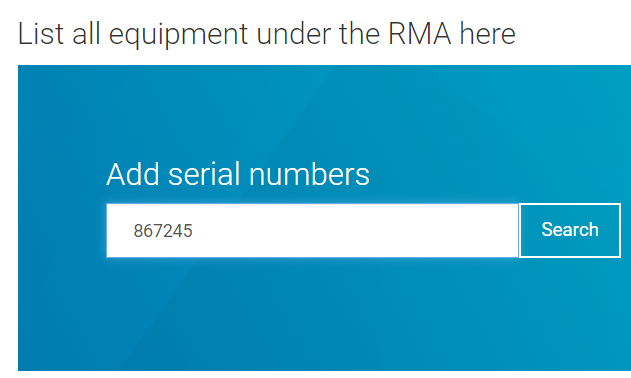This screenshot has width=631, height=378.
Task: Submit serial number using Search
Action: (570, 230)
